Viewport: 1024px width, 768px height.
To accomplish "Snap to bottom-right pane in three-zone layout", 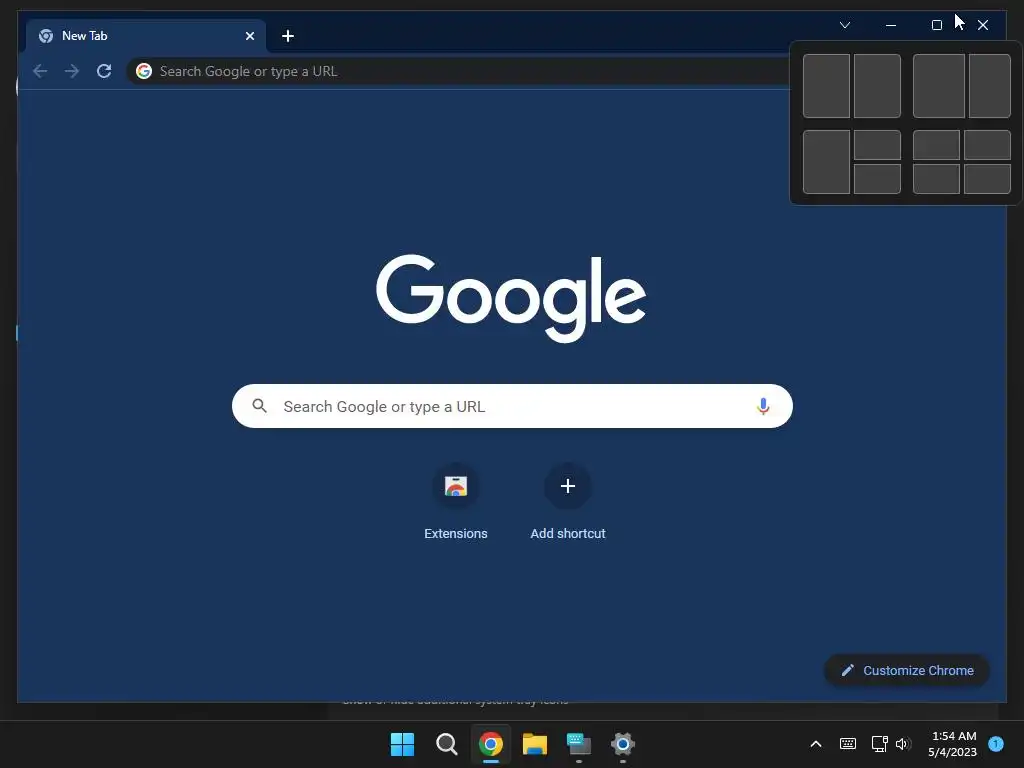I will [877, 179].
